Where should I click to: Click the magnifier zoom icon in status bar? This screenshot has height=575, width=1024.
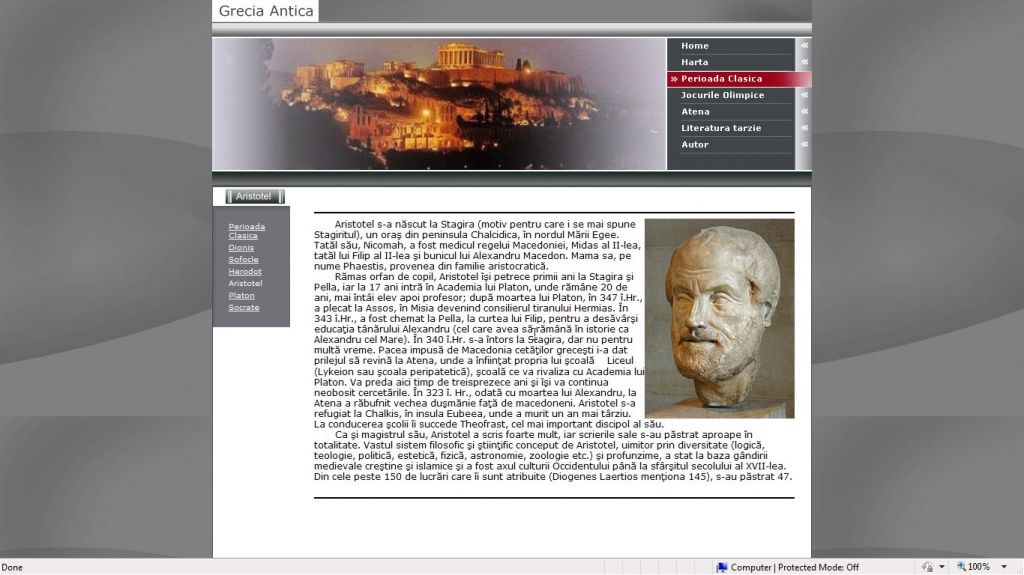(962, 567)
